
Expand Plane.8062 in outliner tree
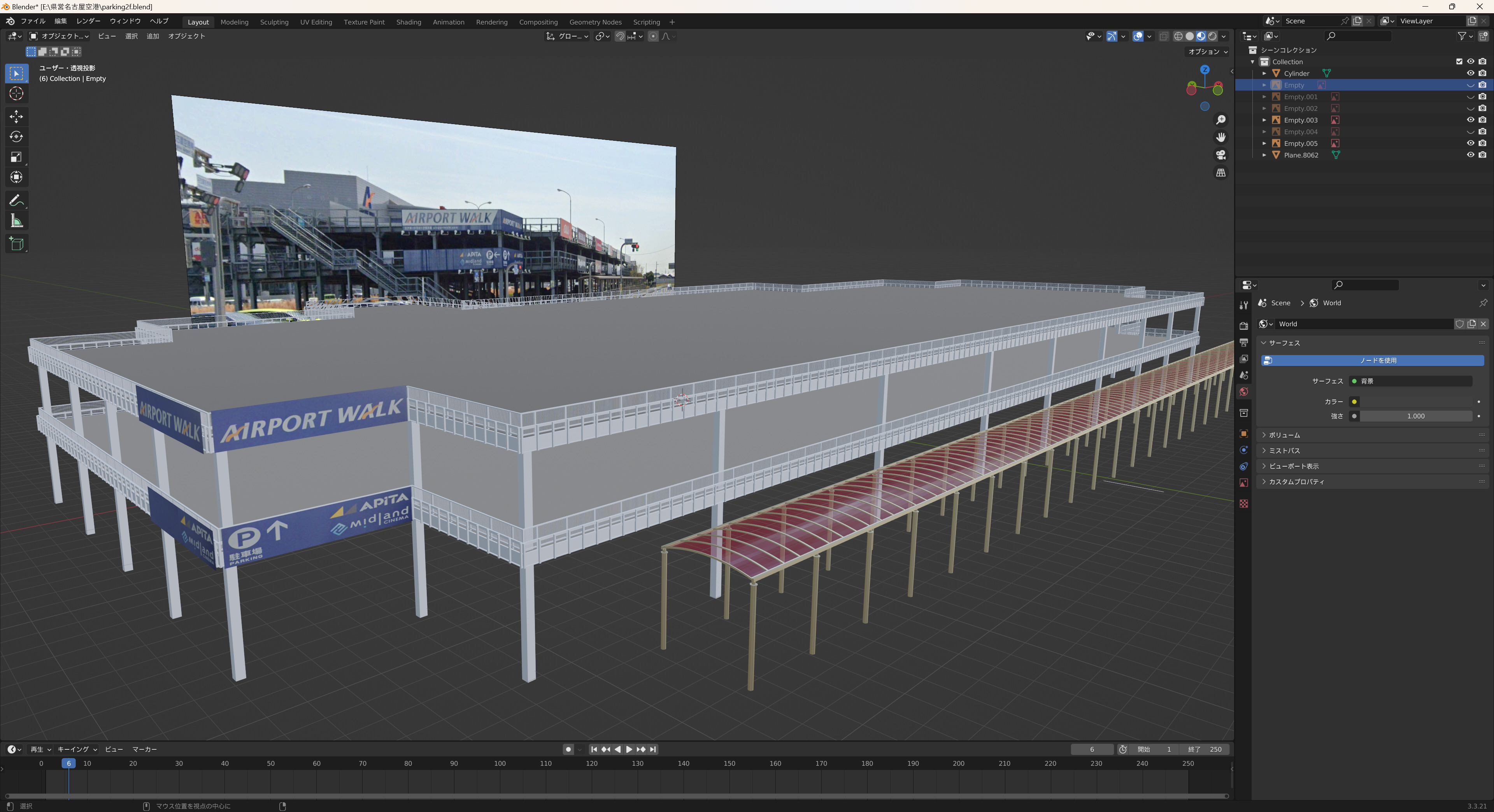[x=1264, y=155]
